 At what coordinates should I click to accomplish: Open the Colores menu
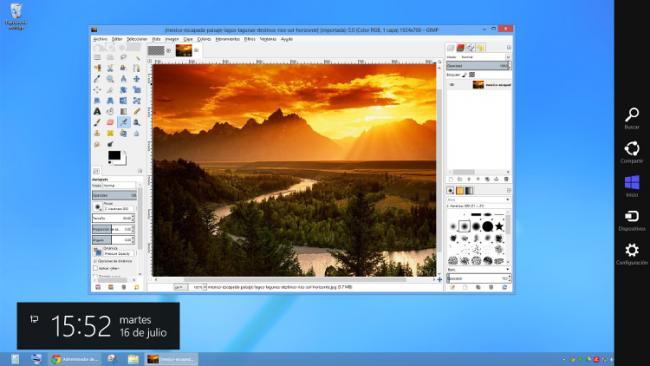point(204,39)
